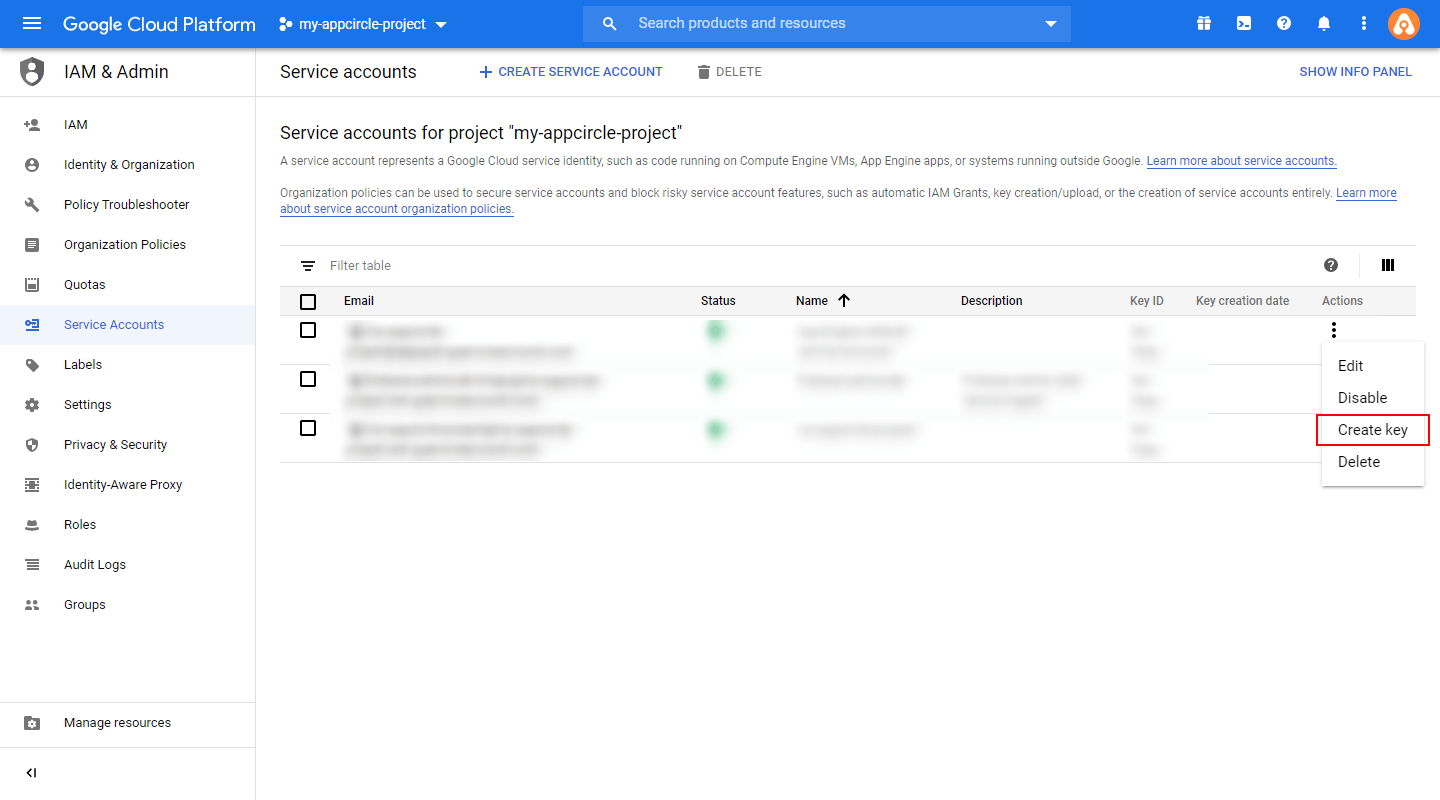The image size is (1440, 800).
Task: Click the Status column header
Action: pos(718,301)
